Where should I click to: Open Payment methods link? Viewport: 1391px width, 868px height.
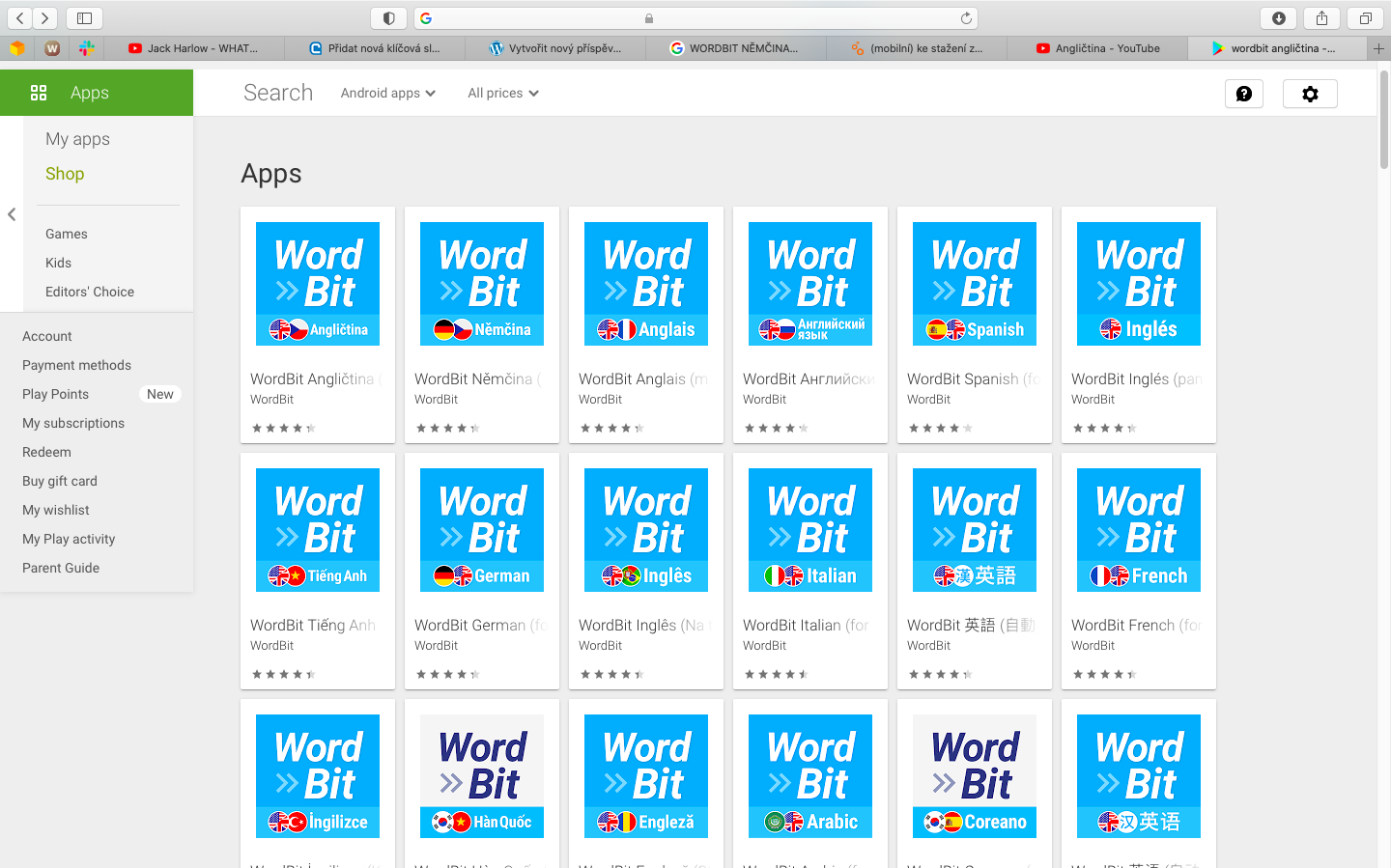(x=76, y=365)
